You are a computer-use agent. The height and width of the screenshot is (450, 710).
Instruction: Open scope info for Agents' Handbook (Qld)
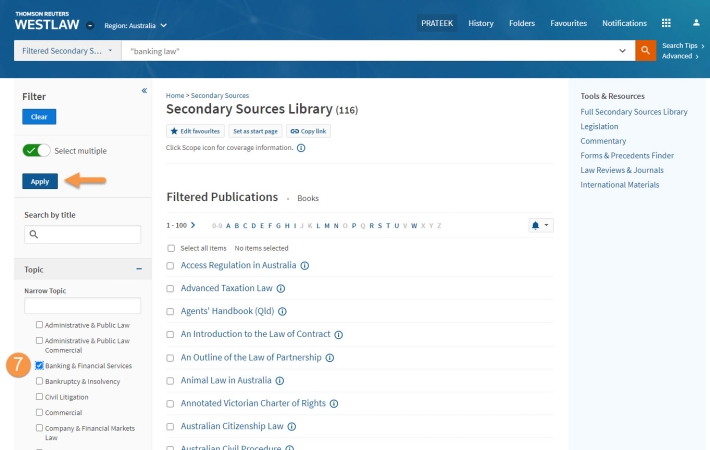click(x=282, y=311)
